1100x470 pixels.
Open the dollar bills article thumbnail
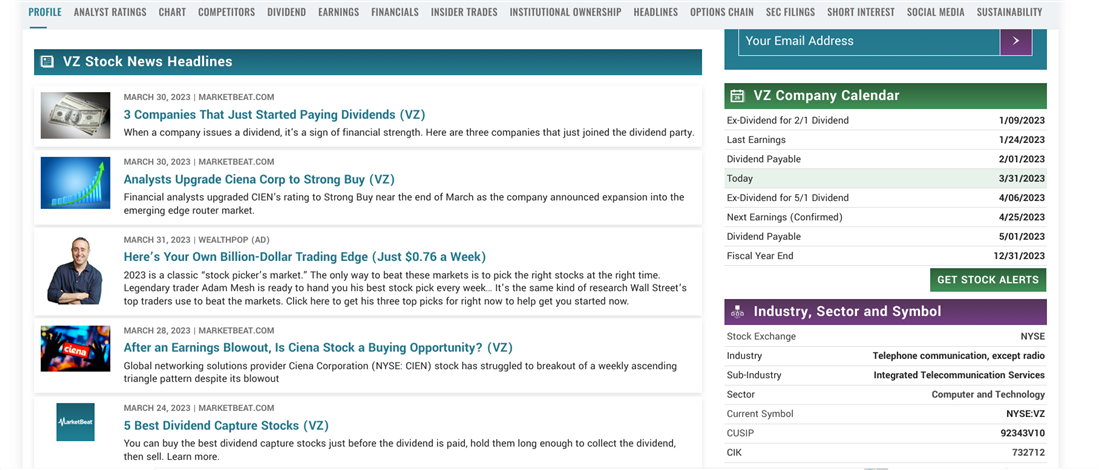tap(75, 115)
